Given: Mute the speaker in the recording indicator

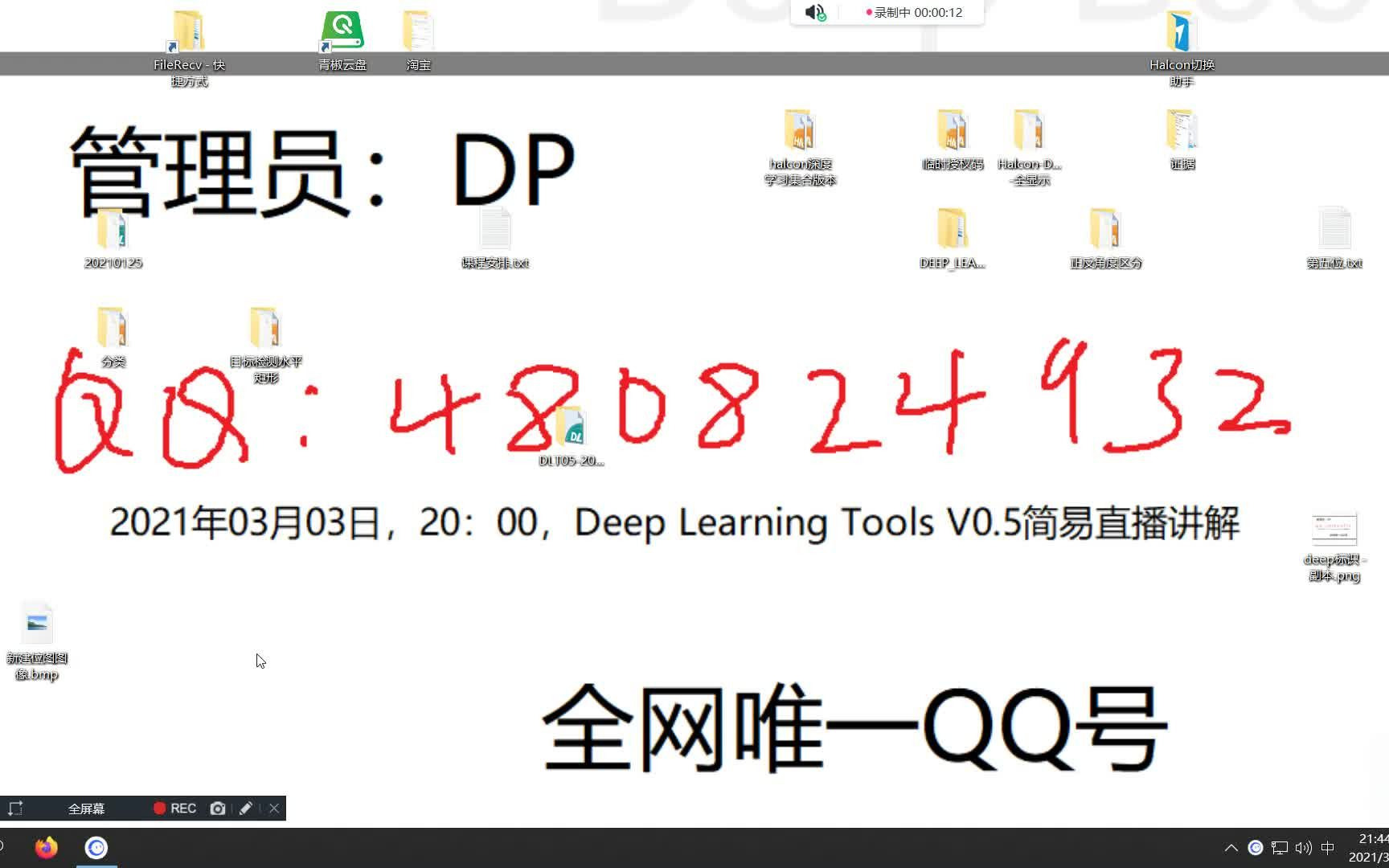Looking at the screenshot, I should pos(813,12).
